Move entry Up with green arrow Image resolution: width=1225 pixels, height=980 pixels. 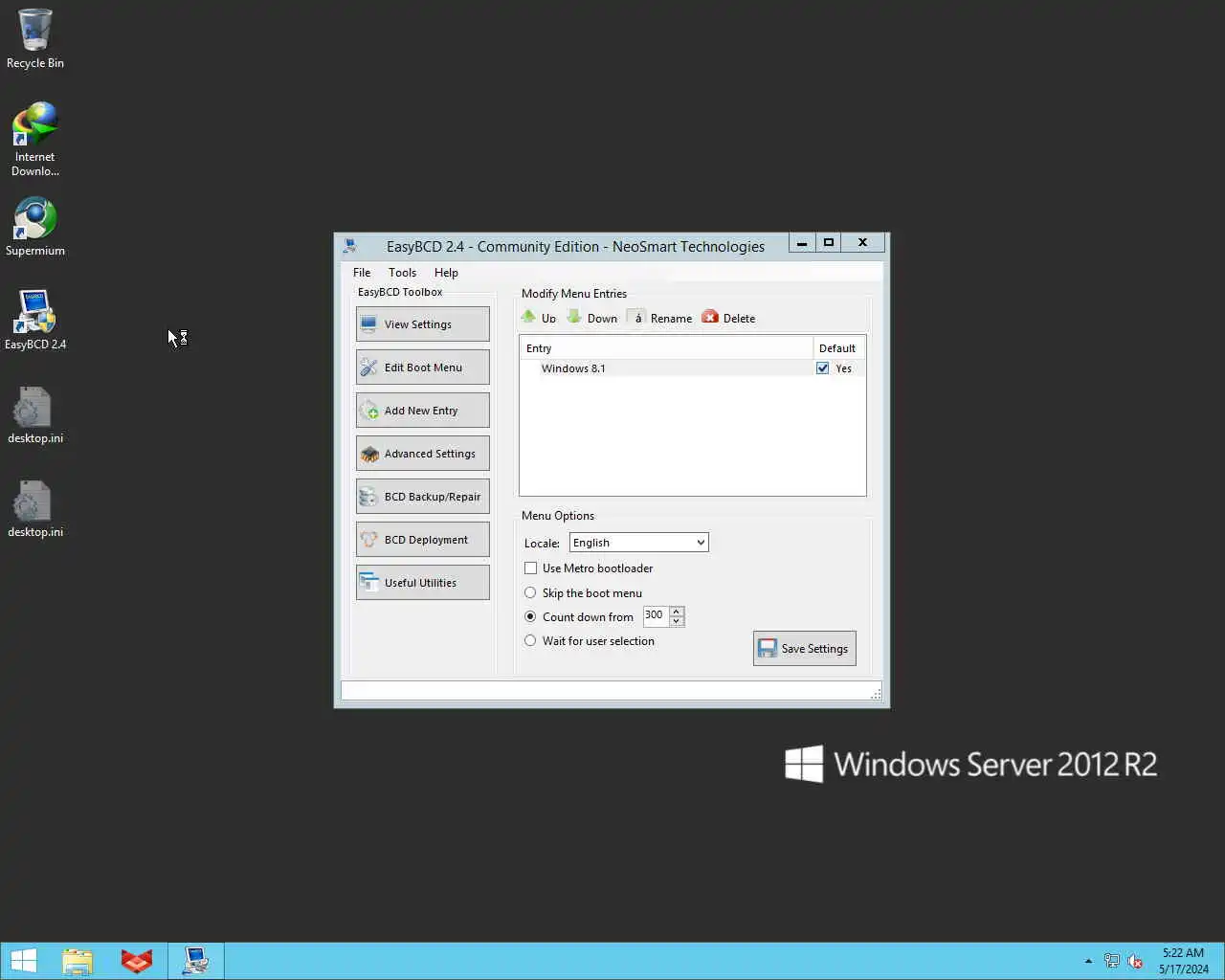[538, 318]
